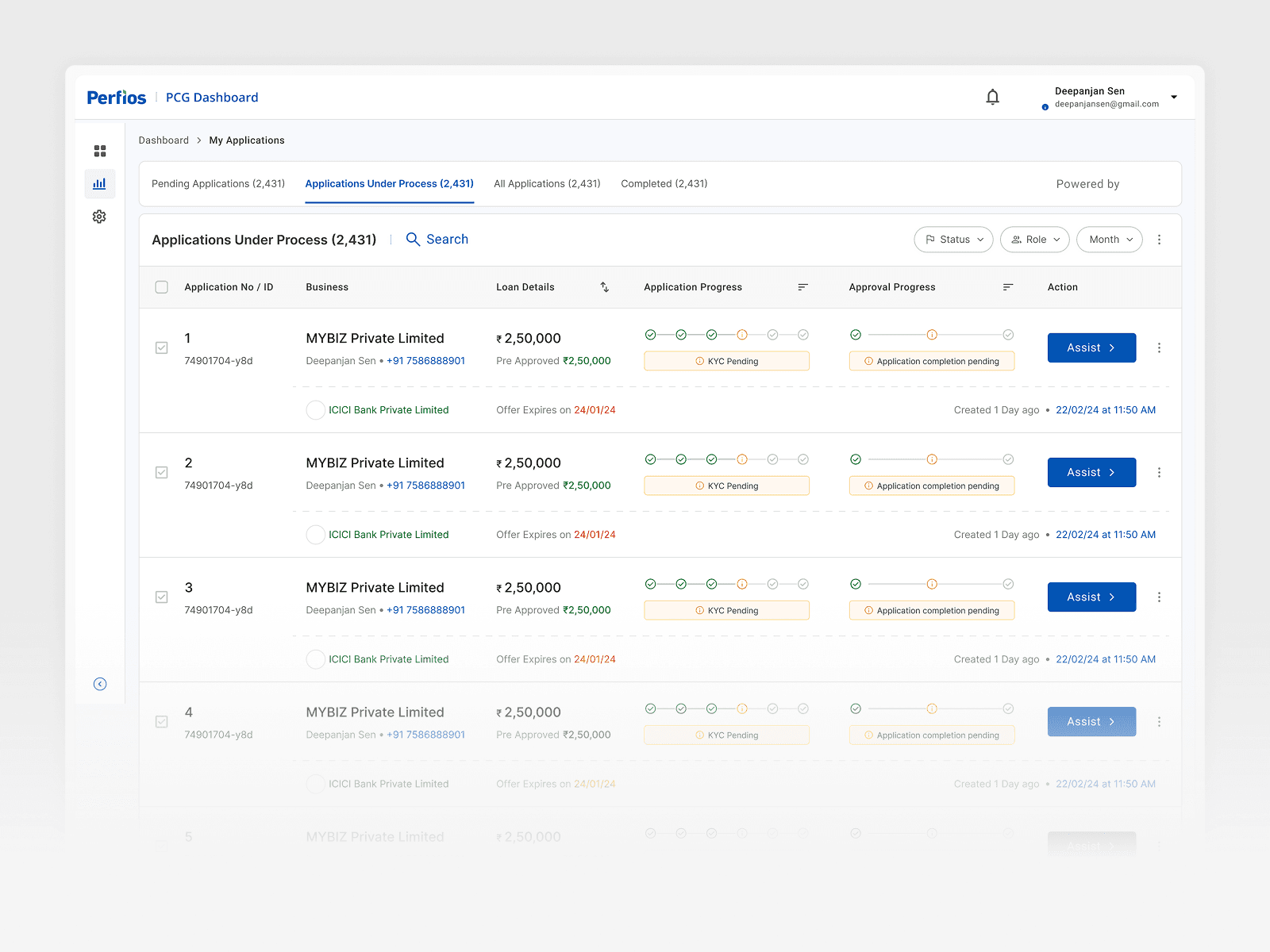Open the bar chart analytics sidebar icon

(x=99, y=184)
